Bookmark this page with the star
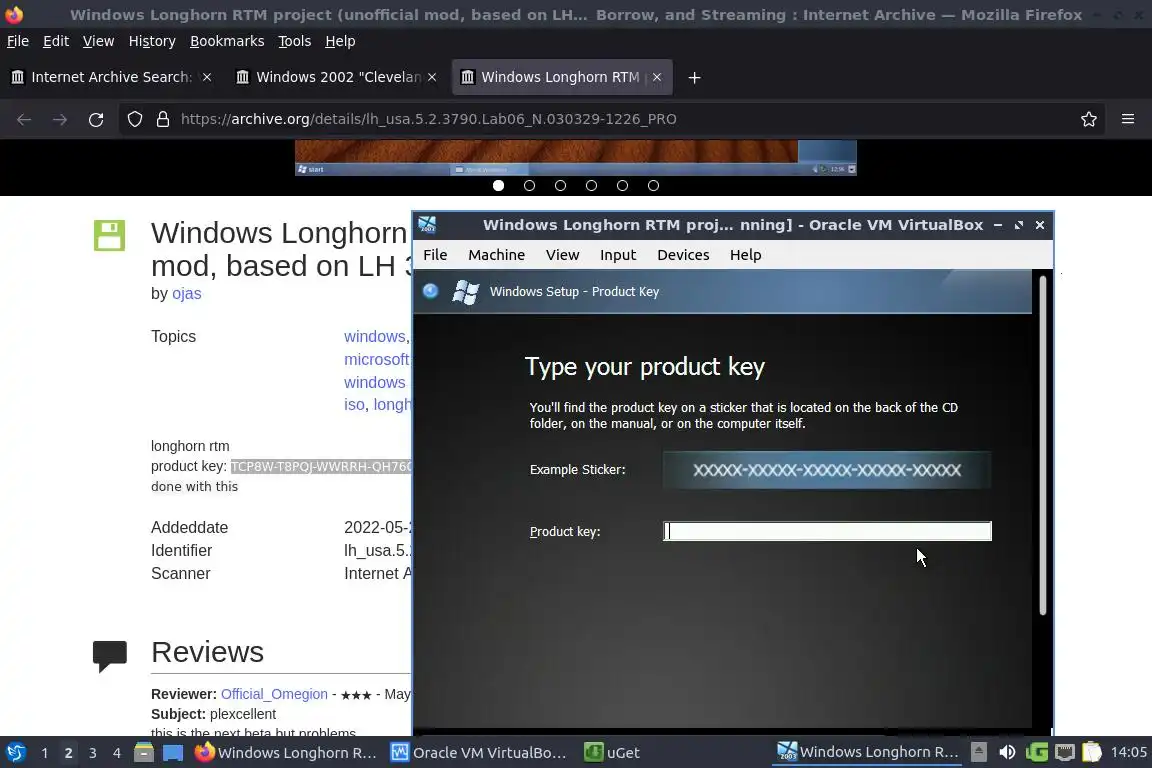 click(x=1089, y=119)
